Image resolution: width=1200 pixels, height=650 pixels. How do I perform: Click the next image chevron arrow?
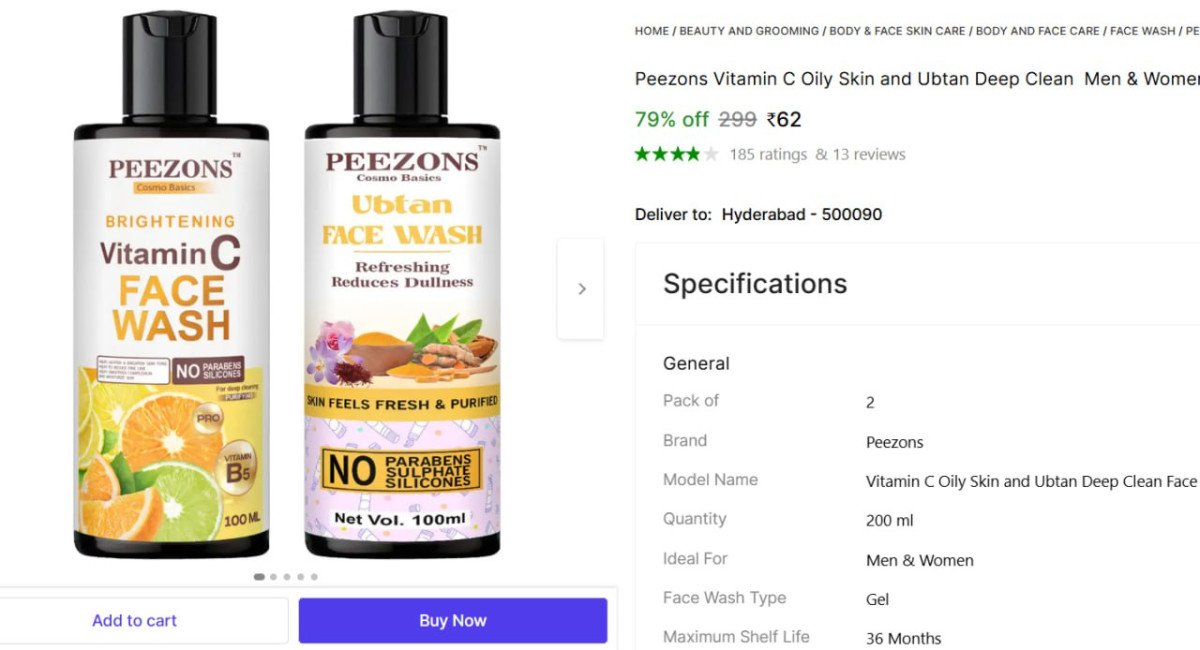pos(581,289)
